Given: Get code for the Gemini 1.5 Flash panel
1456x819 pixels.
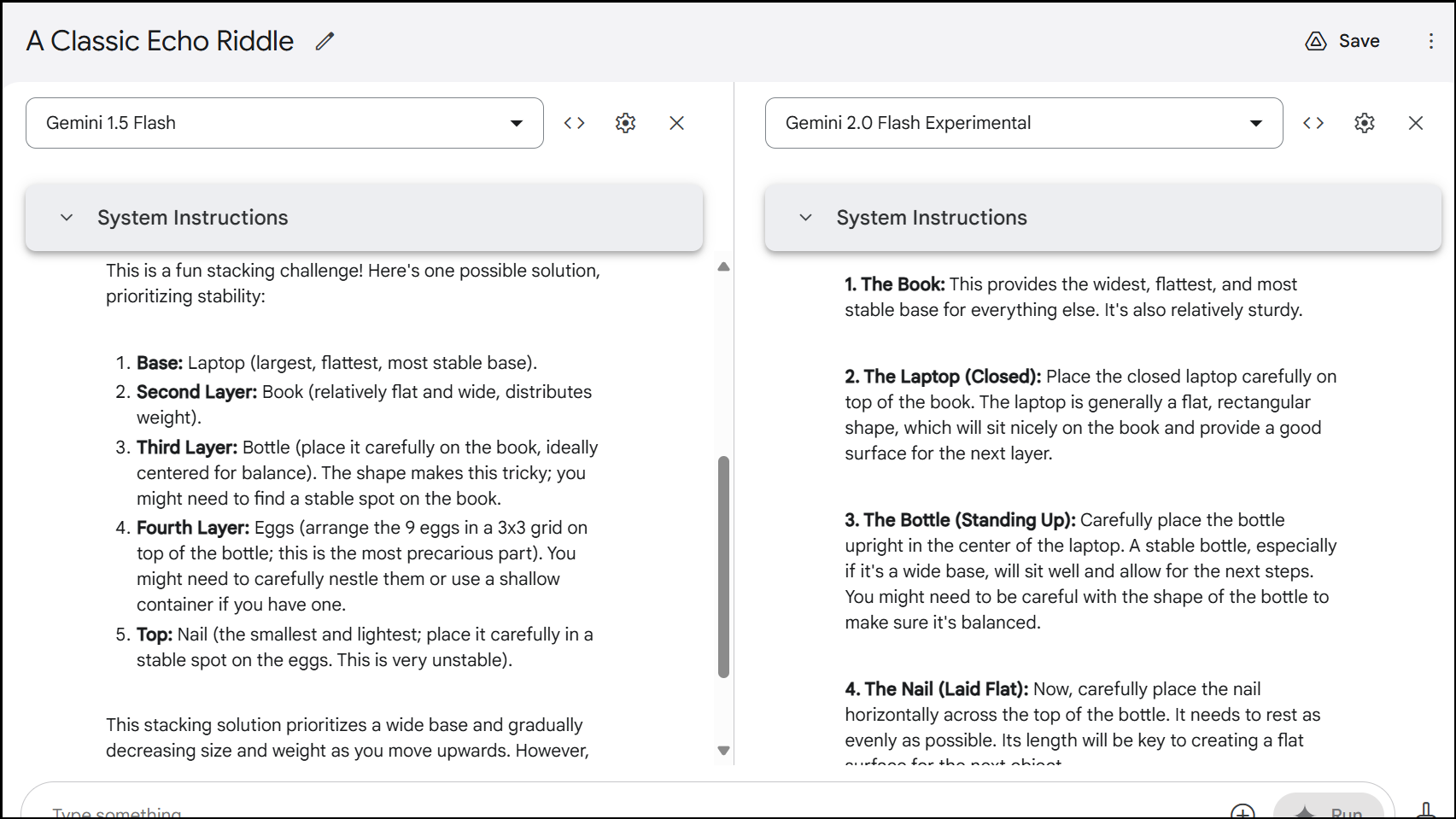Looking at the screenshot, I should click(x=575, y=123).
